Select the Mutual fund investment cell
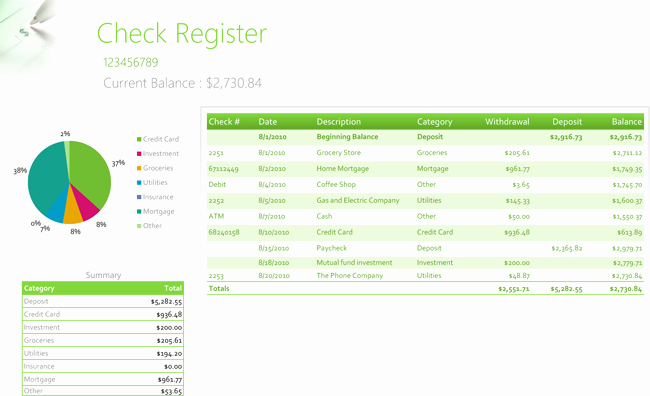The width and height of the screenshot is (650, 396). tap(354, 262)
